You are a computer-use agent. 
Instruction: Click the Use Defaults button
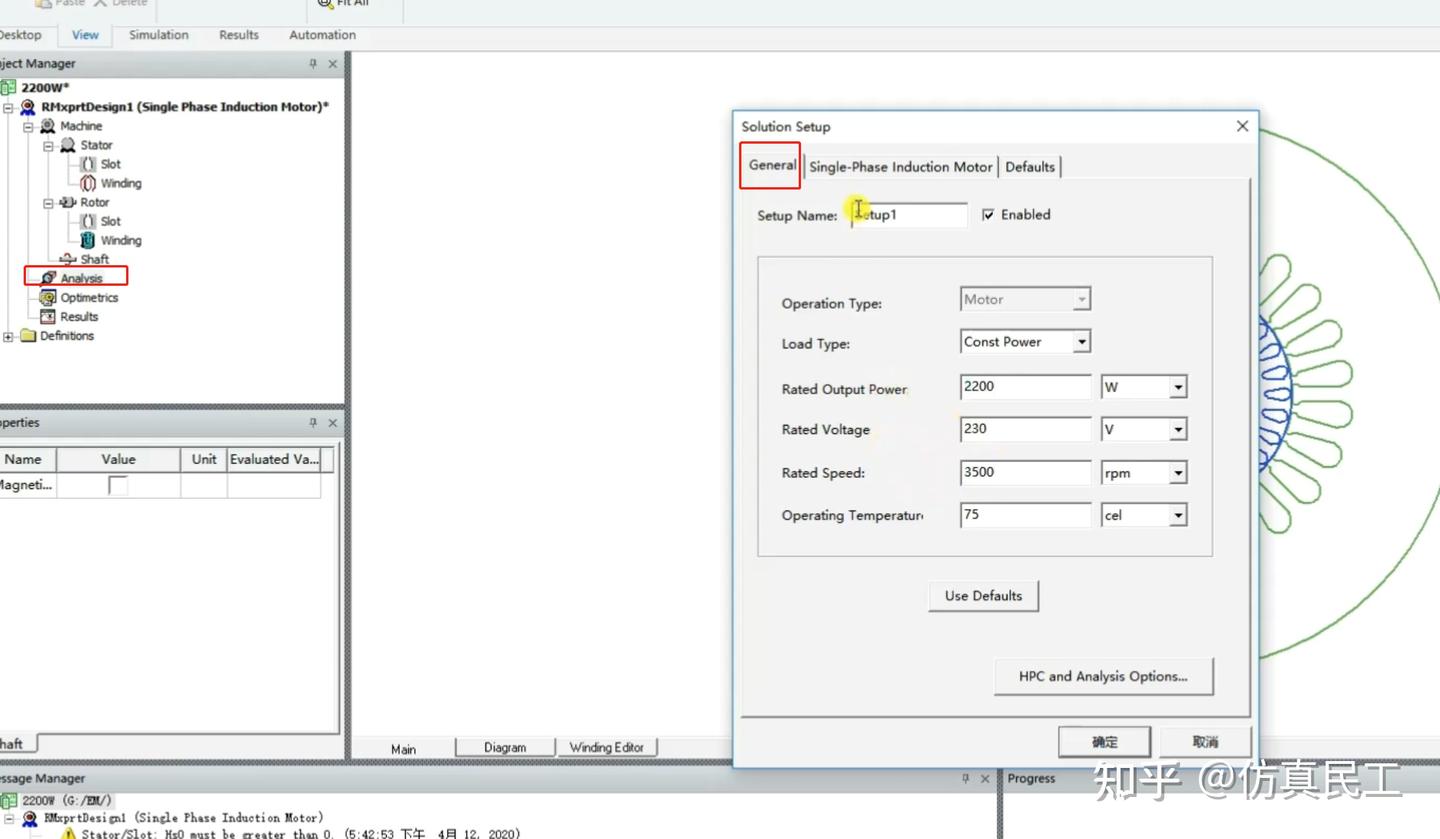click(x=983, y=595)
